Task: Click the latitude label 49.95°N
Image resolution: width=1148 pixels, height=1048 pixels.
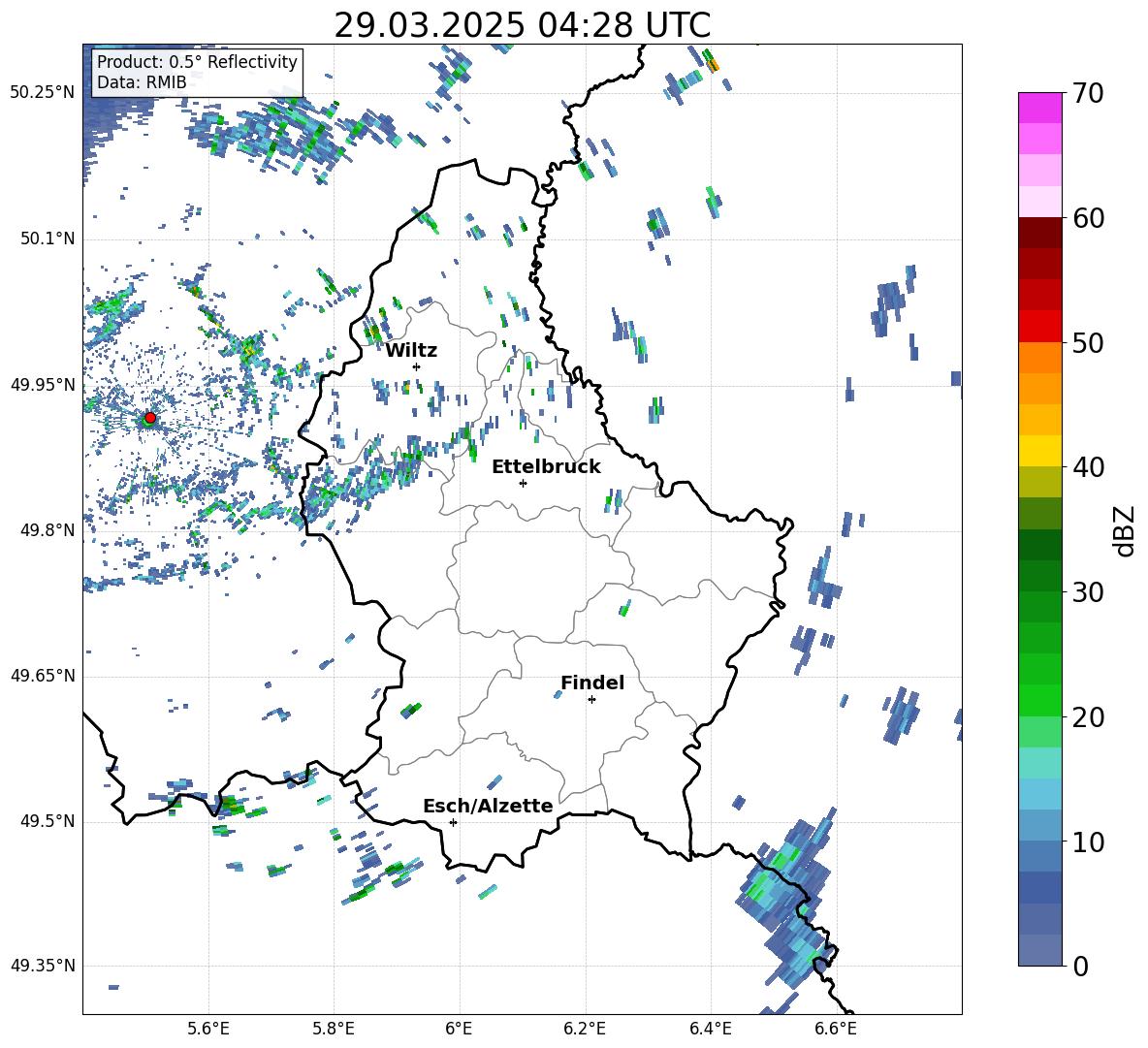Action: coord(42,385)
